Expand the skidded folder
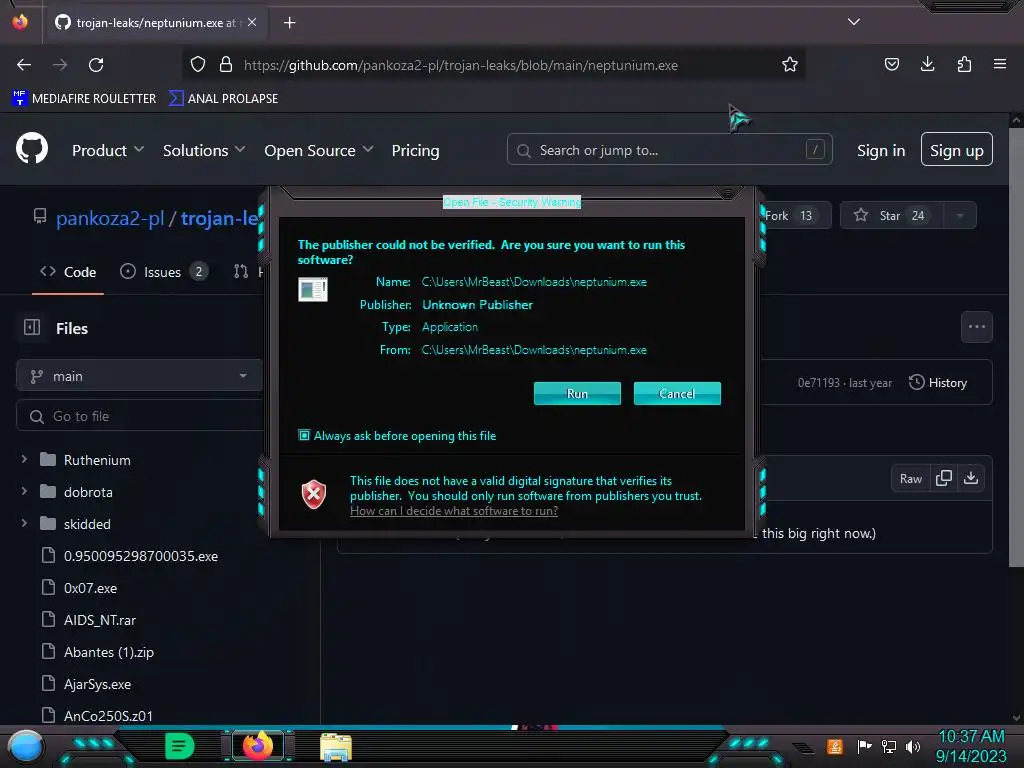 tap(24, 523)
